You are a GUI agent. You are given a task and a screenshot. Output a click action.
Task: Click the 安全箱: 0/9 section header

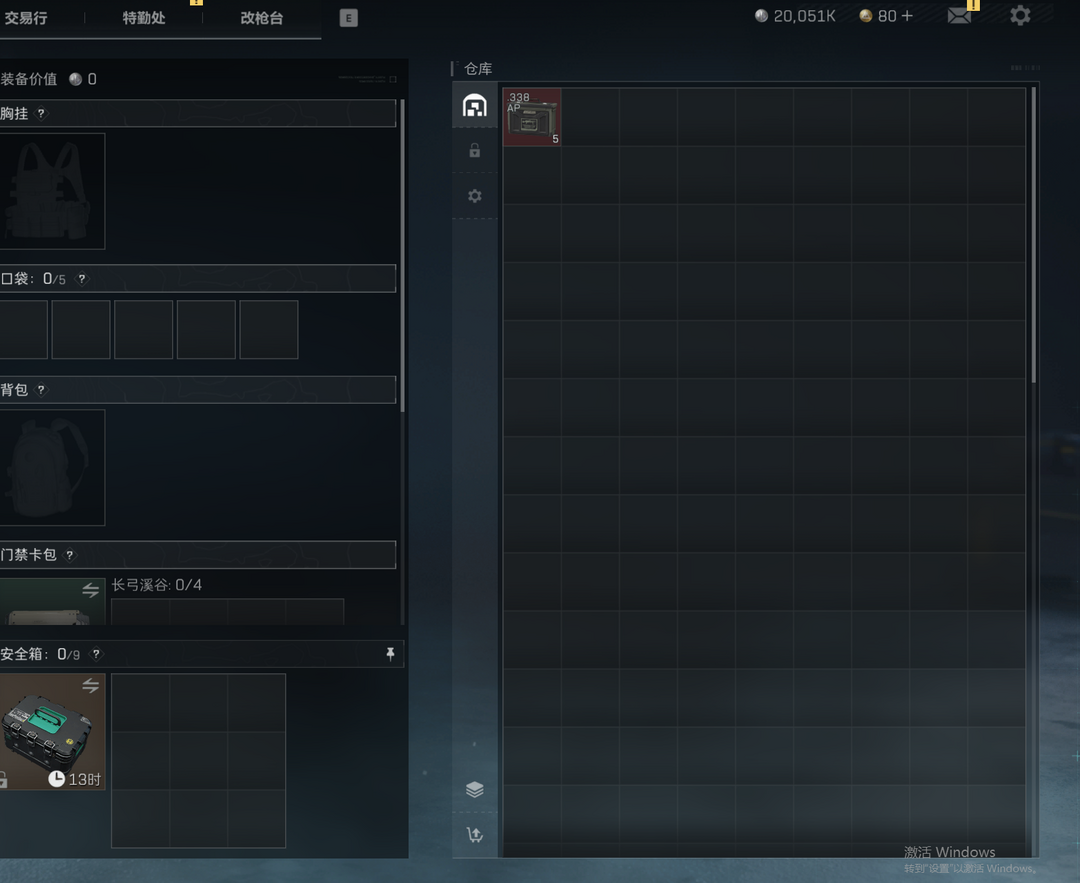tap(202, 654)
